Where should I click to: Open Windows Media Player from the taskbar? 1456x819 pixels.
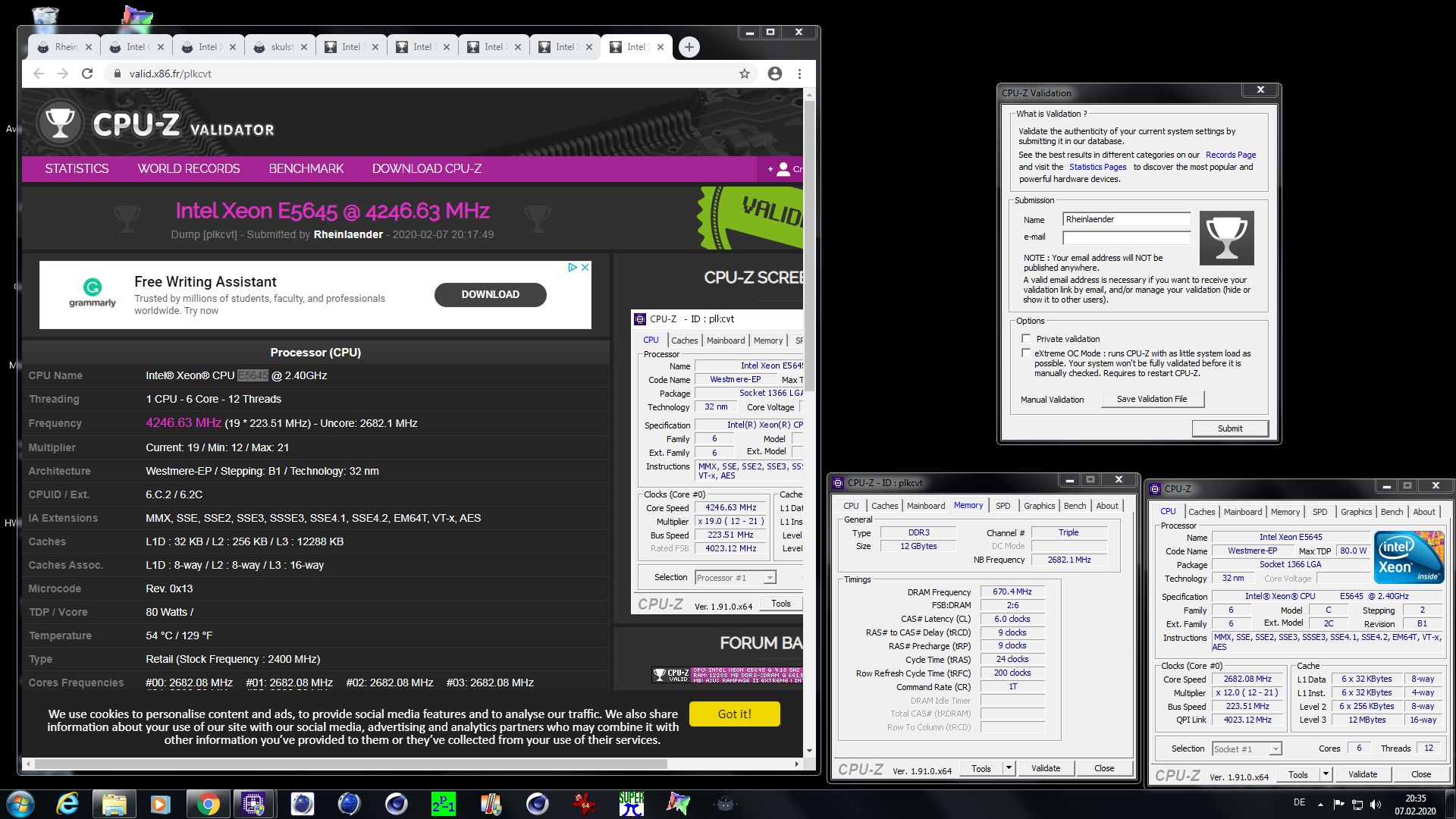(x=160, y=804)
